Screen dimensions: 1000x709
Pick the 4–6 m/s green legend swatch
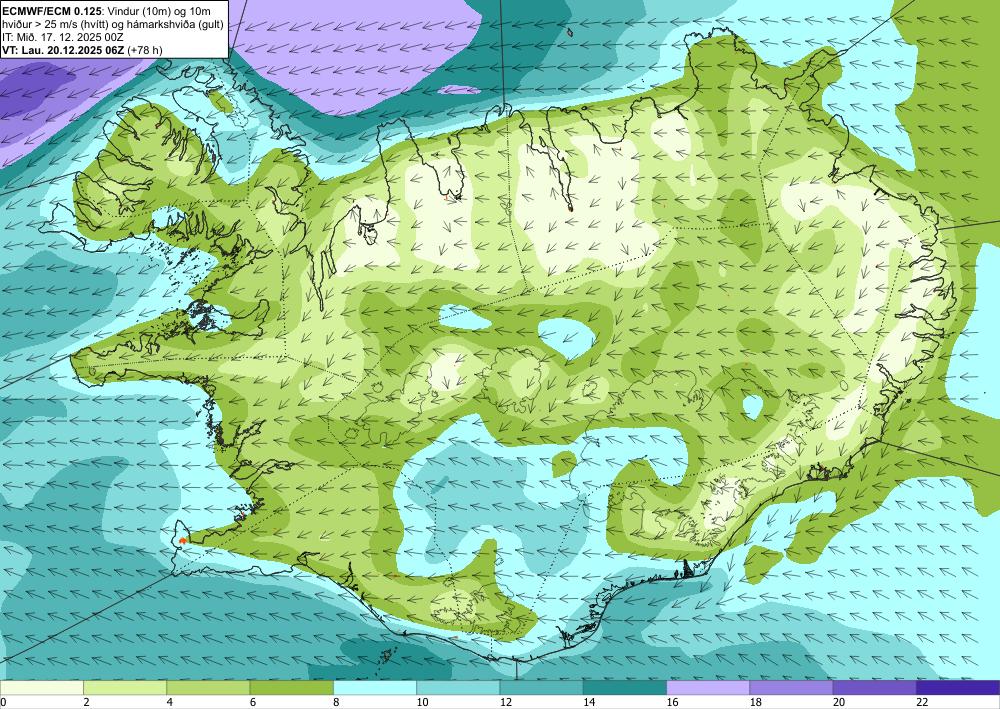(x=208, y=687)
